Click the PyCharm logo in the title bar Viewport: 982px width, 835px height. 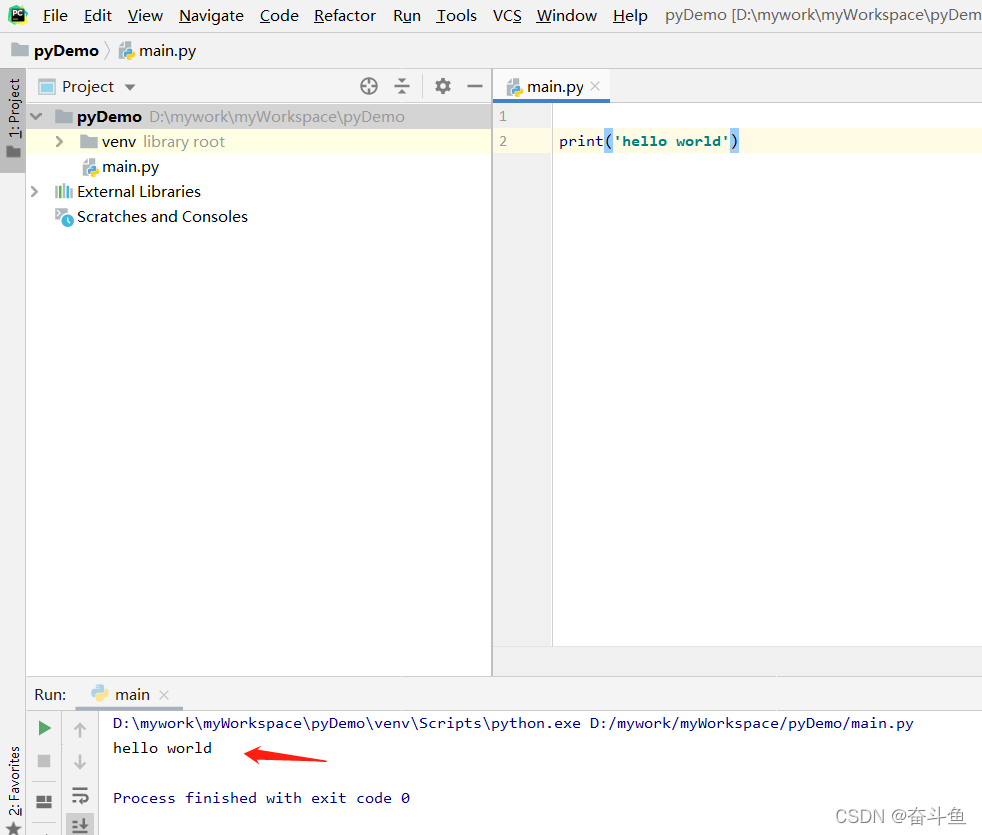pyautogui.click(x=16, y=15)
